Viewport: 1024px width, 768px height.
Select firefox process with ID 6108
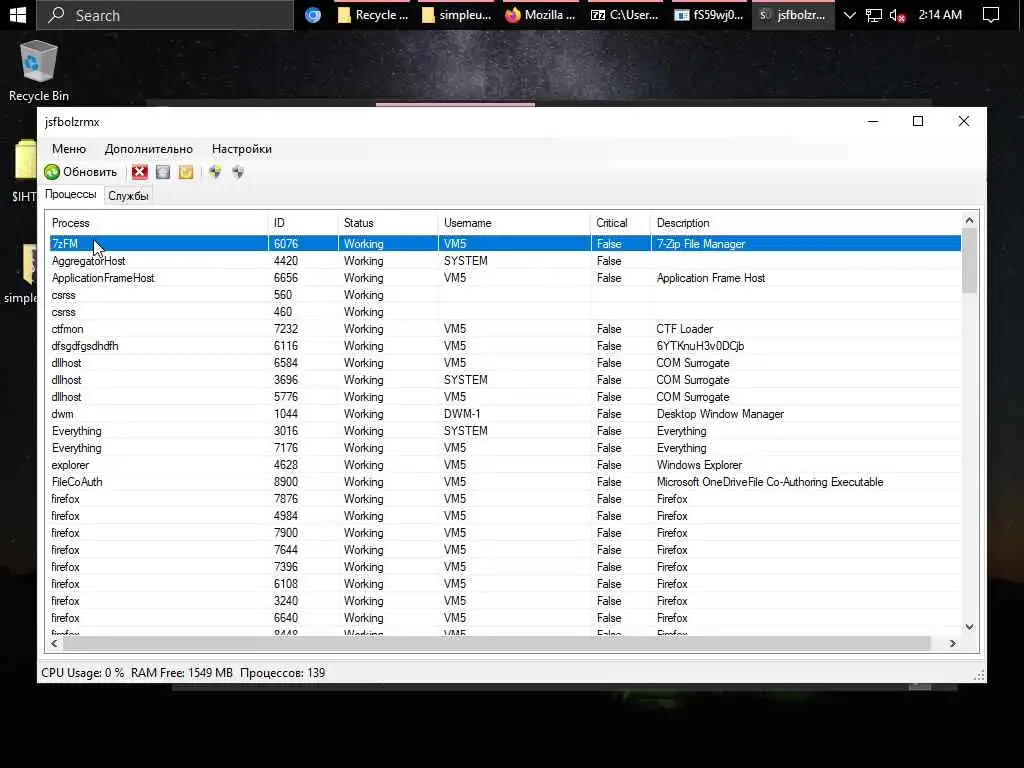tap(505, 583)
